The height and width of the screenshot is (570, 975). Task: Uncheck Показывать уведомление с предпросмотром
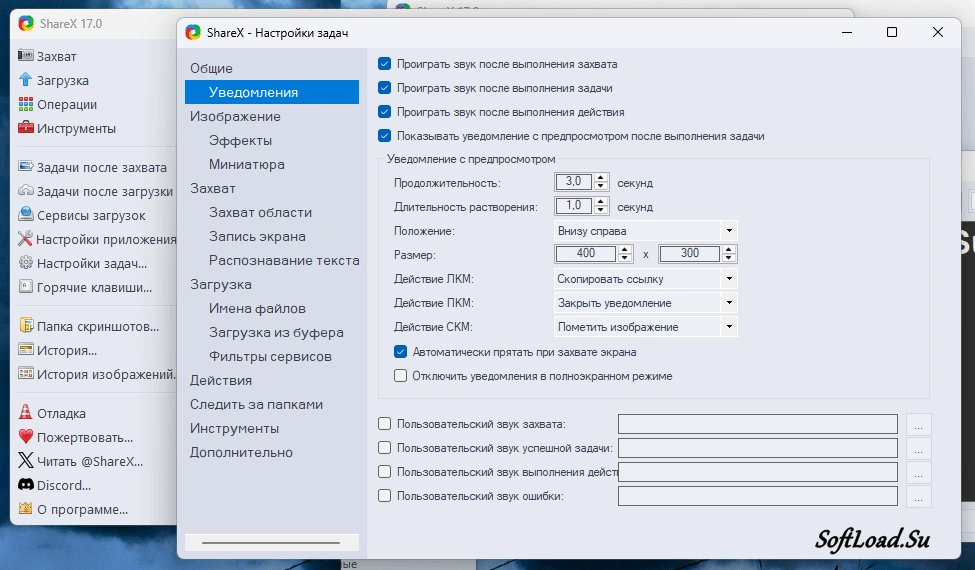[384, 136]
